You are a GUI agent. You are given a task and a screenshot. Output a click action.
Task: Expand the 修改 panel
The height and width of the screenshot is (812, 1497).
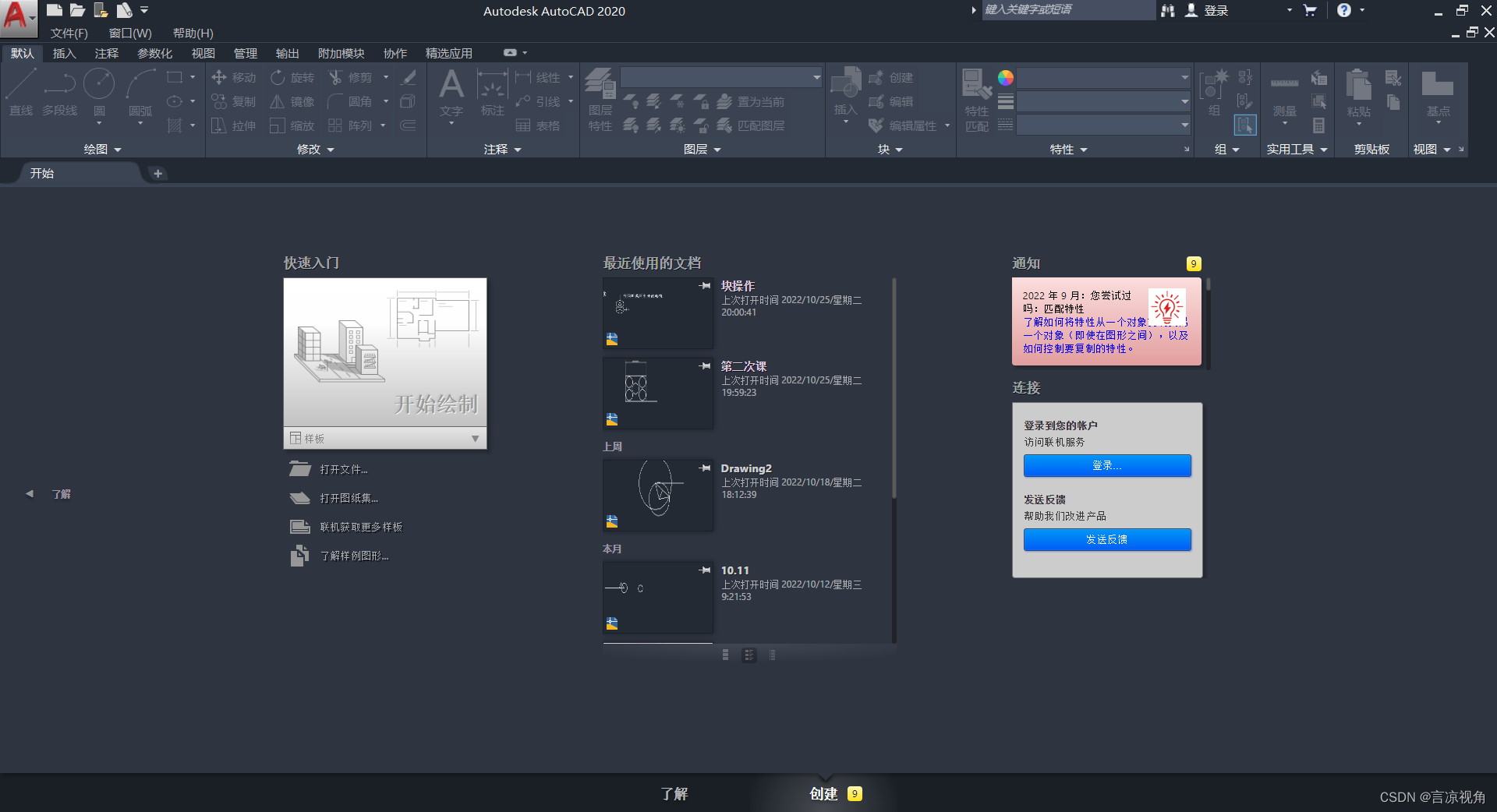coord(316,149)
